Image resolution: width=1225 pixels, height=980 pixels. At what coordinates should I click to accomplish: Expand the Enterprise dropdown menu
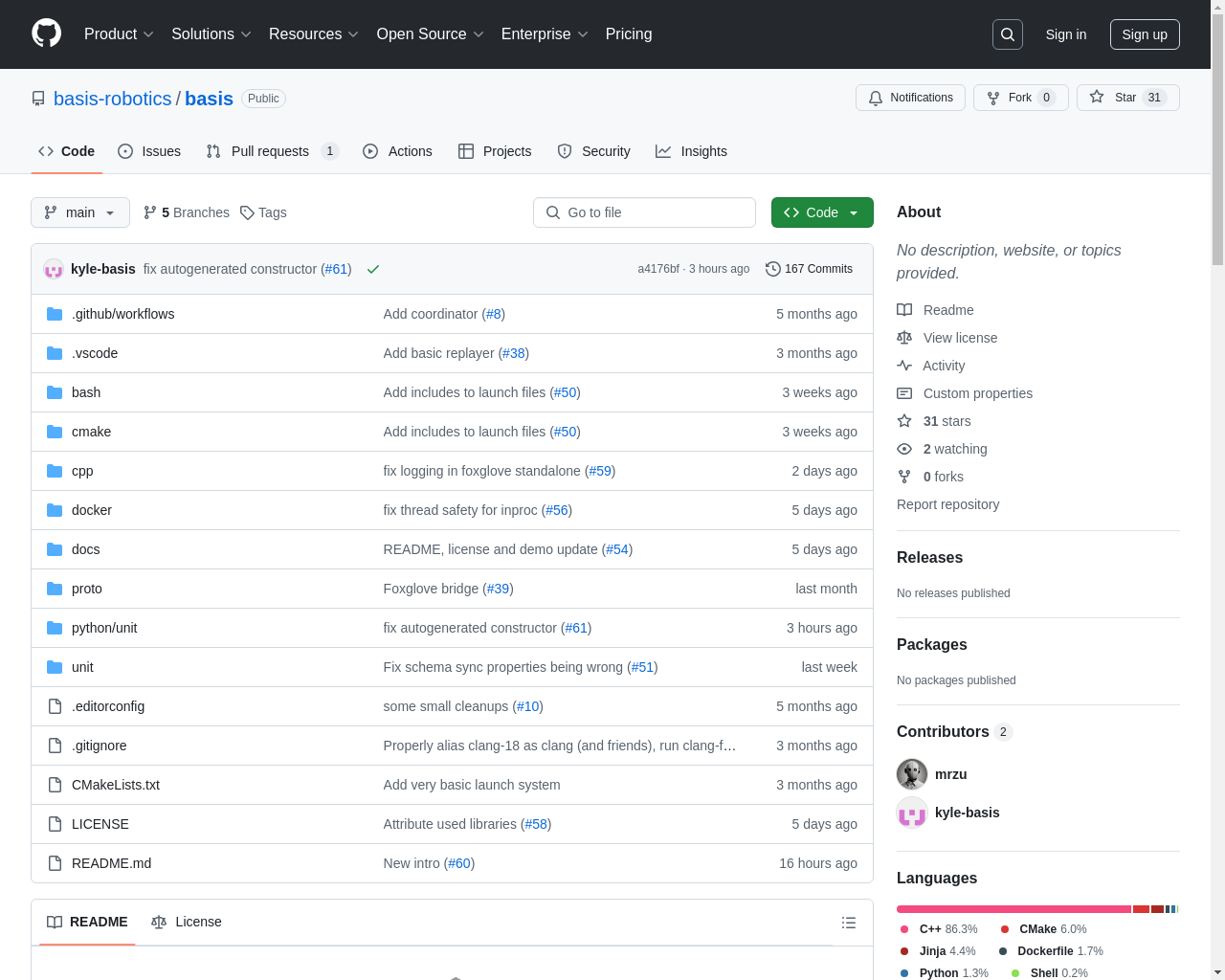point(546,33)
